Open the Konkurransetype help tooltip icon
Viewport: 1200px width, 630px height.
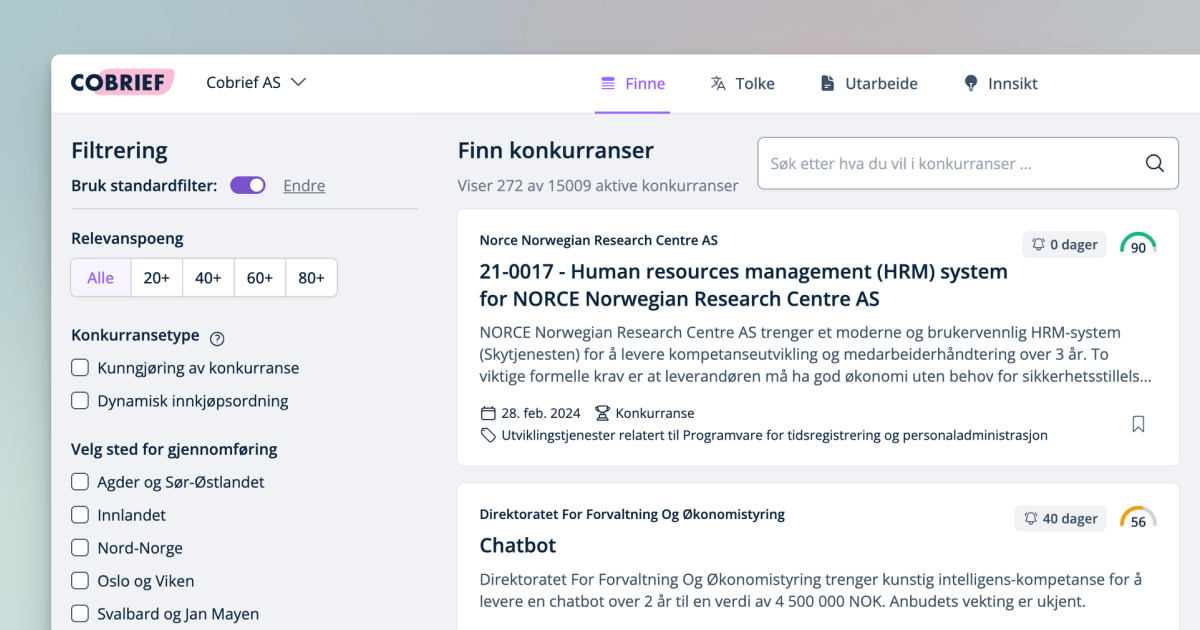coord(217,338)
